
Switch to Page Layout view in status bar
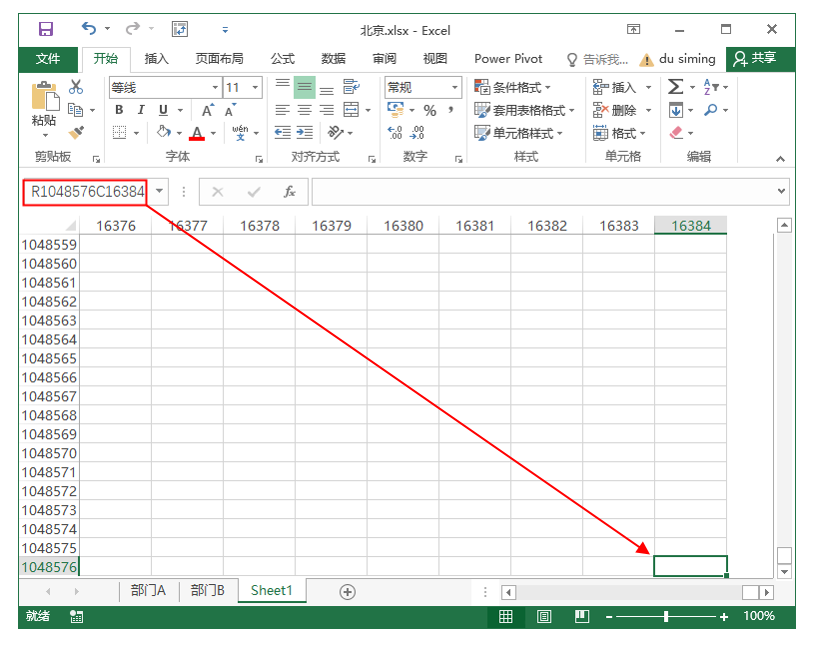[x=544, y=616]
